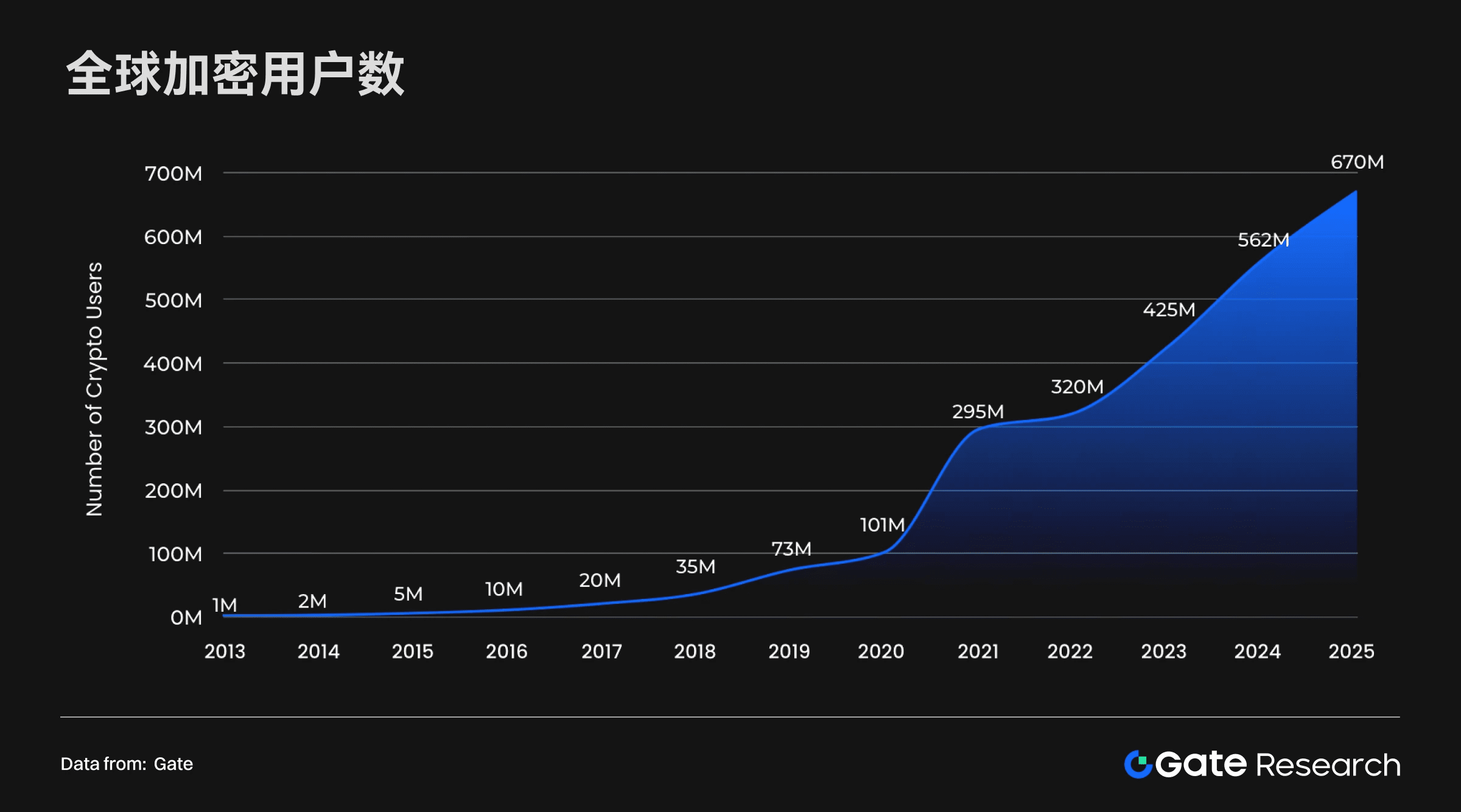
Task: Click the 2020 x-axis year label
Action: tap(880, 651)
